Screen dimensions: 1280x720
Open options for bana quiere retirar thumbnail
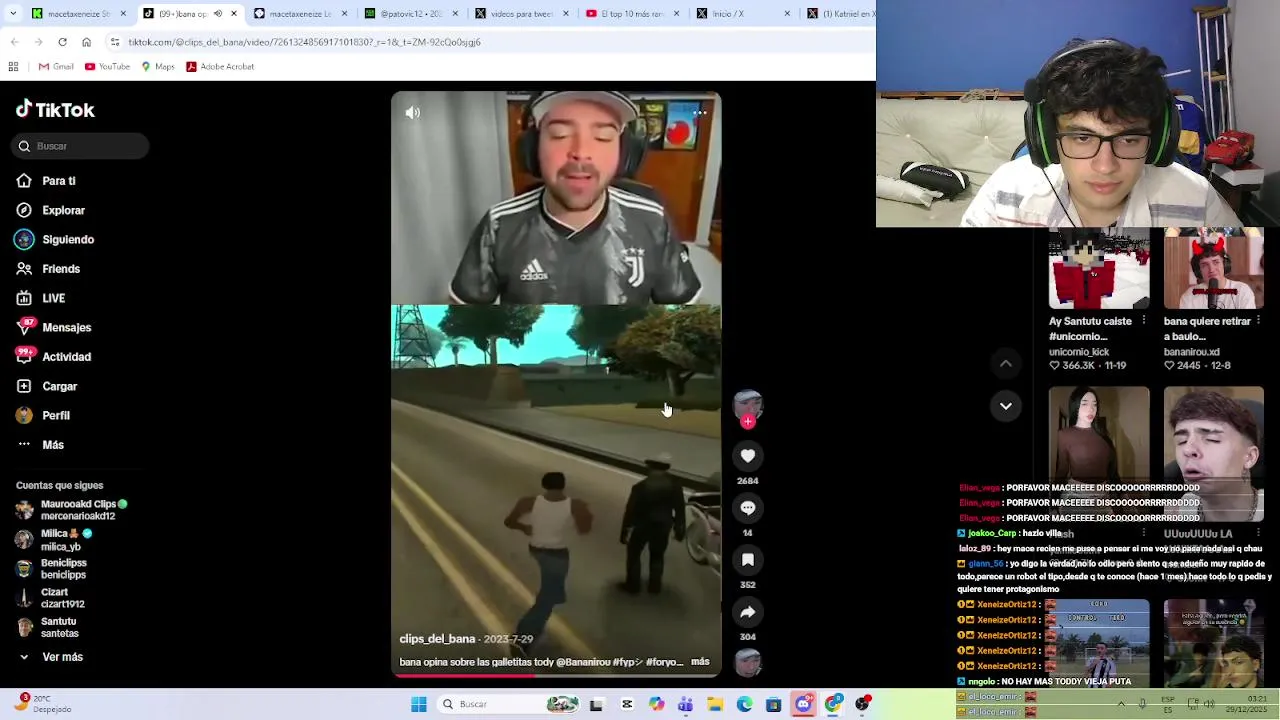pos(1258,321)
